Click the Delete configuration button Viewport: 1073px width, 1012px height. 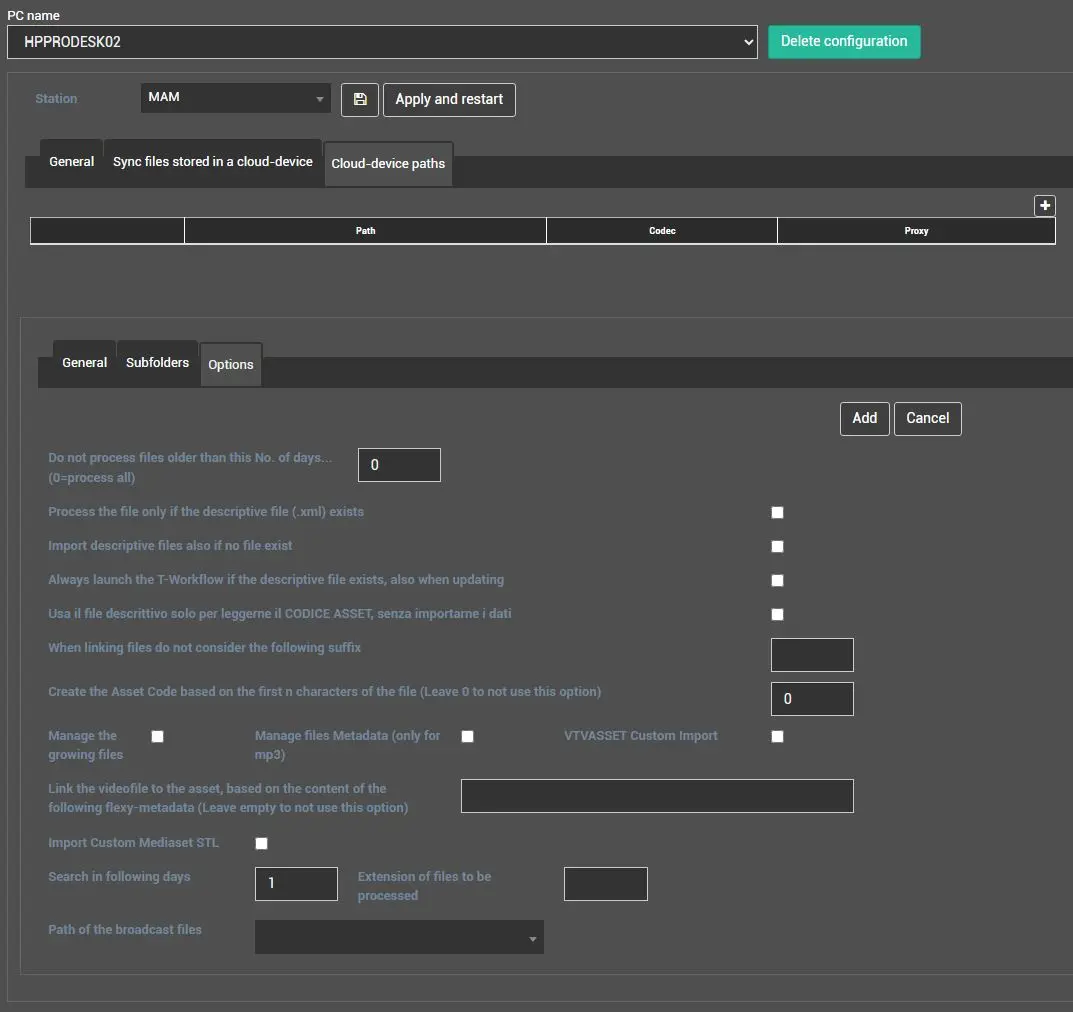pos(844,42)
